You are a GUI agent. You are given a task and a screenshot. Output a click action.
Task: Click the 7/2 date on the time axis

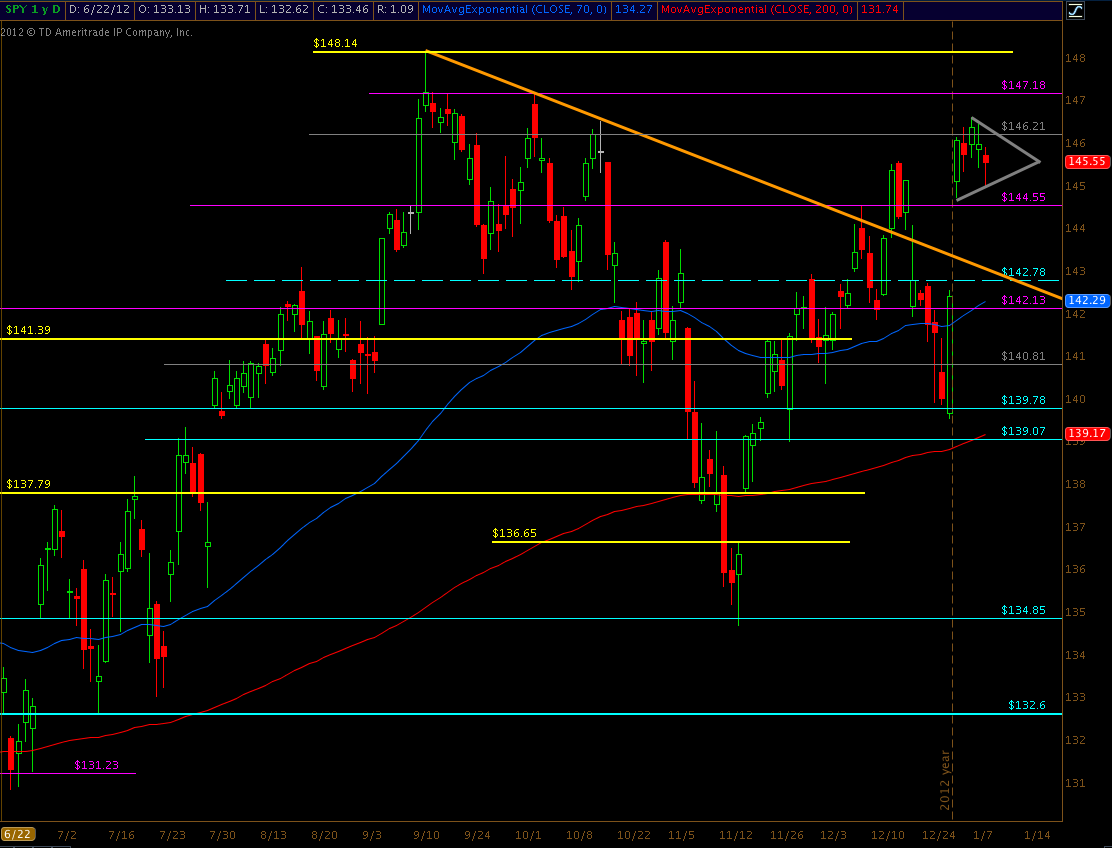(67, 835)
